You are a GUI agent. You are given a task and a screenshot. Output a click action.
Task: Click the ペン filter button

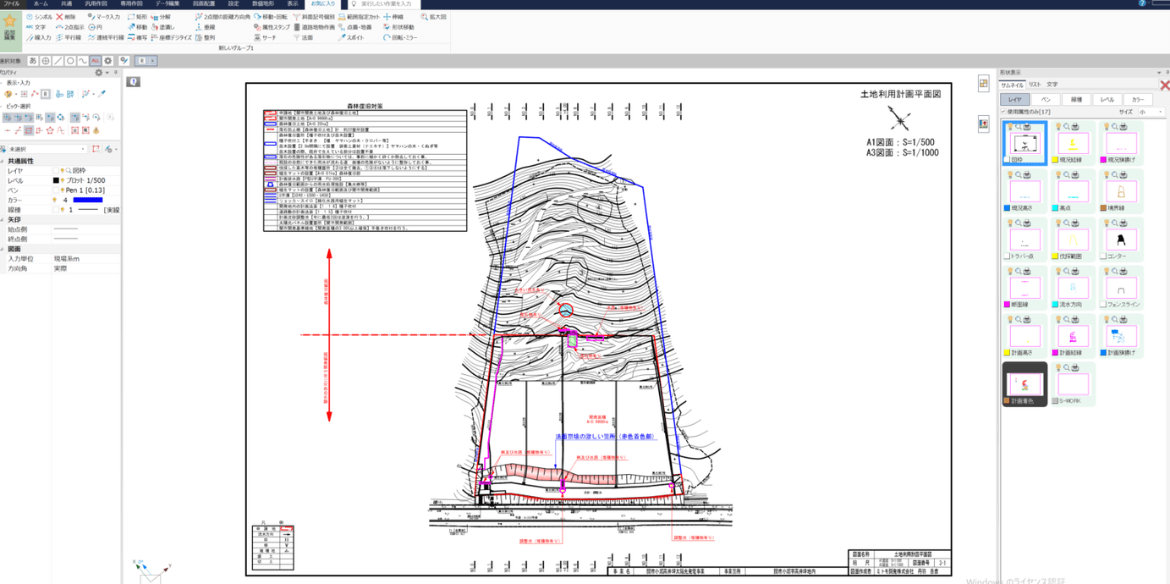(1045, 99)
